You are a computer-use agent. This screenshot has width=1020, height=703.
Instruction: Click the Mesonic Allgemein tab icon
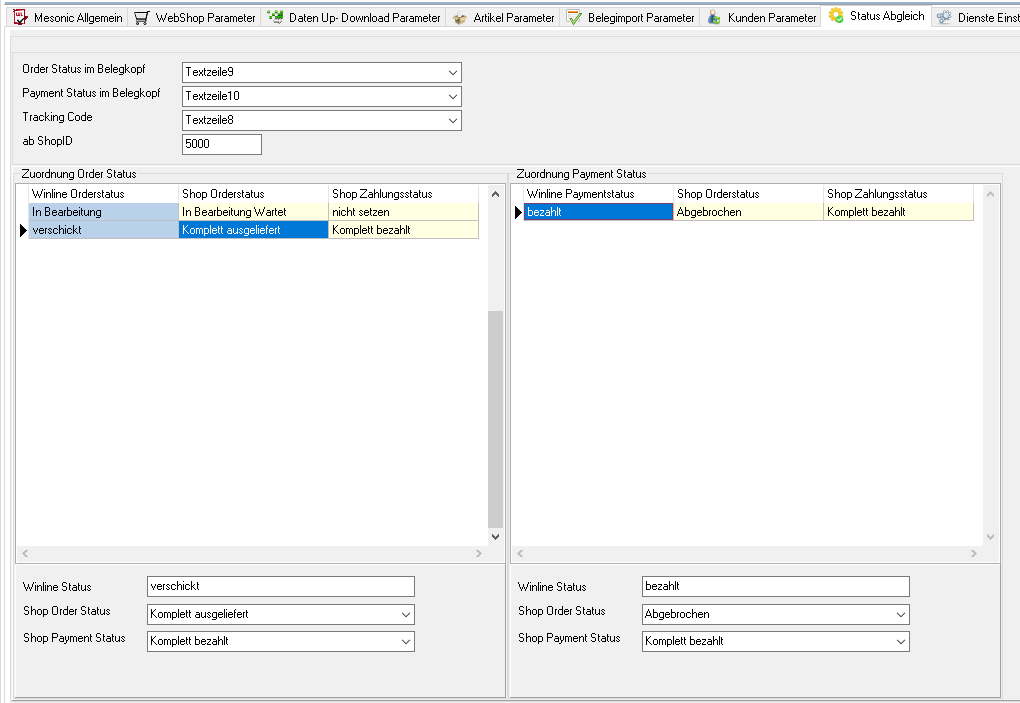[x=19, y=18]
